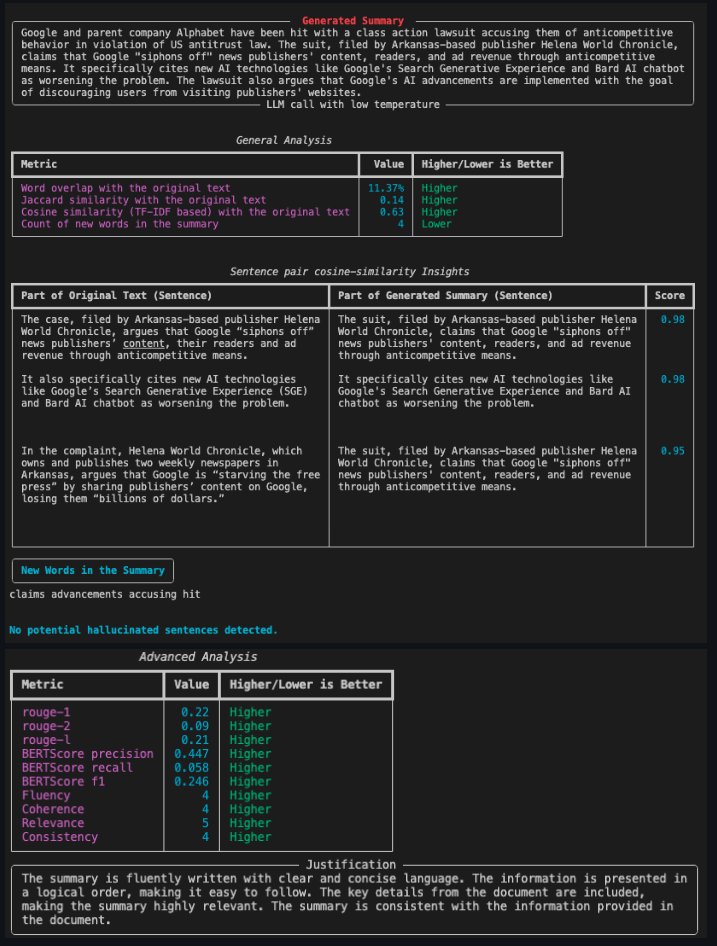
Task: Select 'Jaccard similarity with the original text'
Action: coord(143,200)
